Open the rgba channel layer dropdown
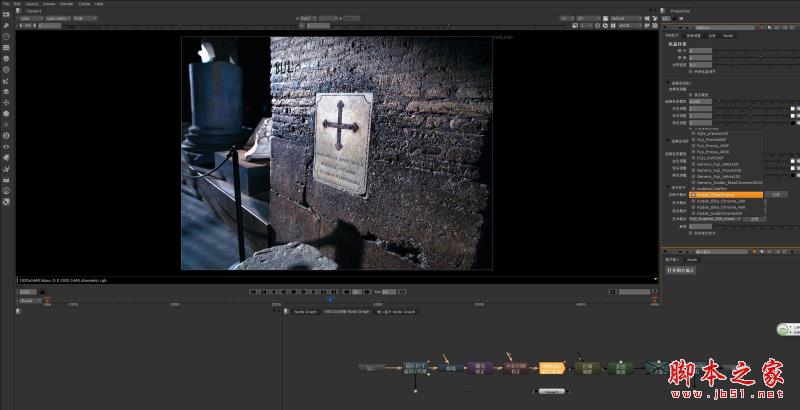 pos(31,18)
